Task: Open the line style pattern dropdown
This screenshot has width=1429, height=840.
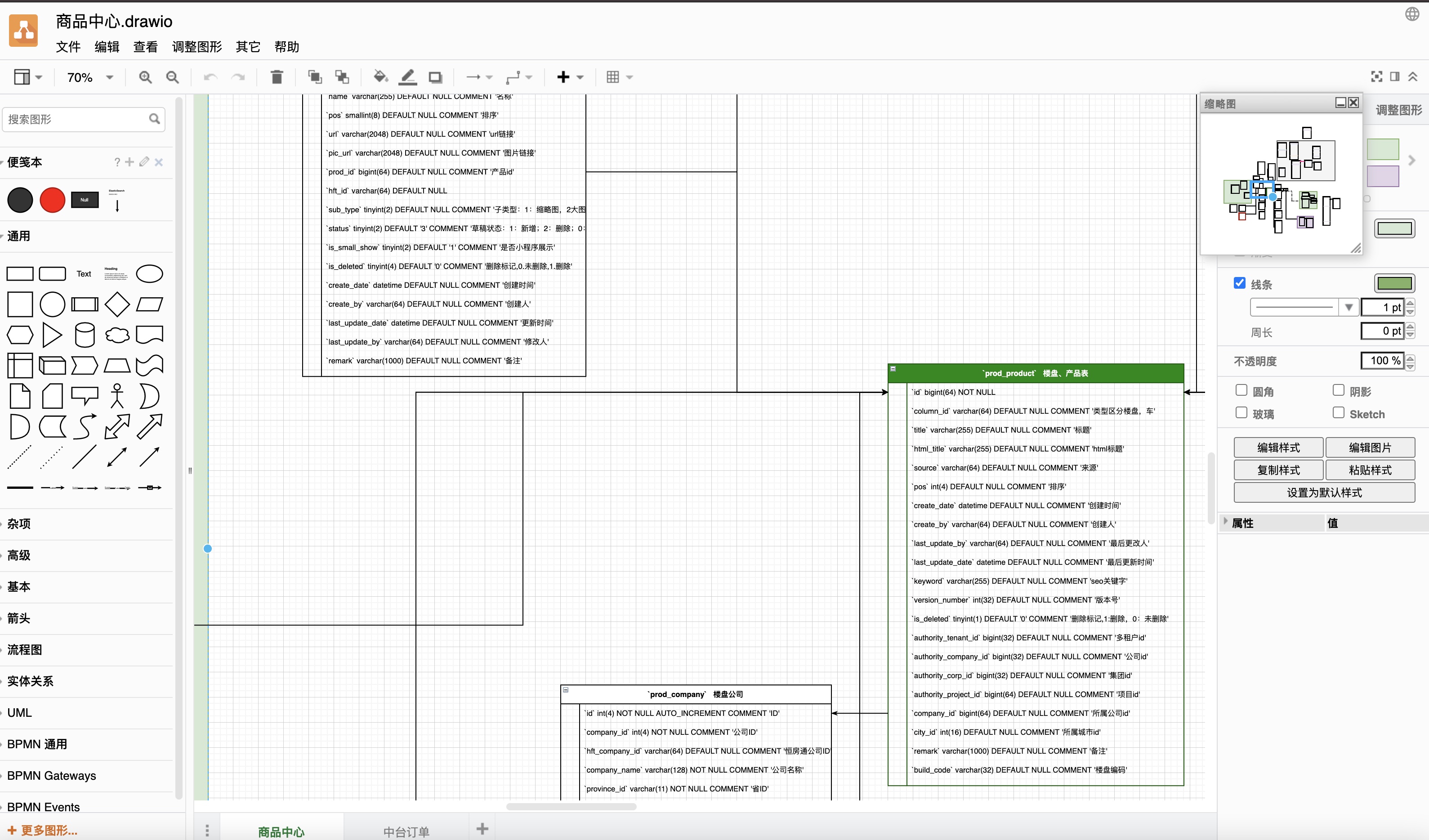Action: [x=1349, y=308]
